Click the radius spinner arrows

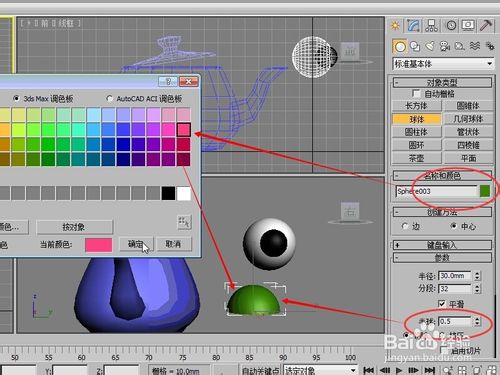477,276
